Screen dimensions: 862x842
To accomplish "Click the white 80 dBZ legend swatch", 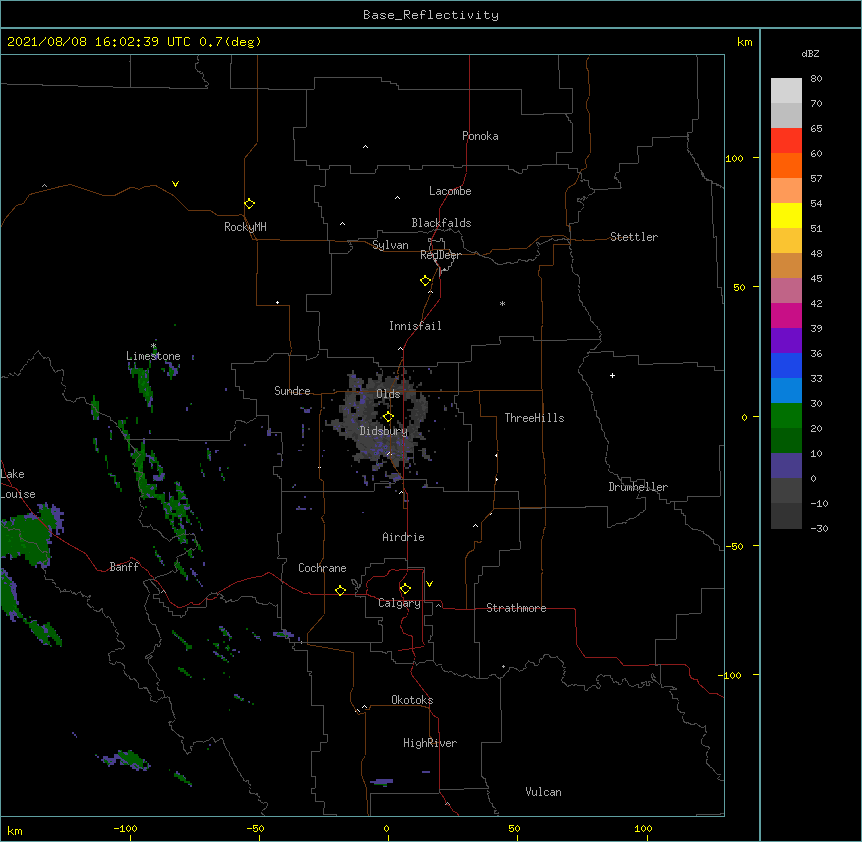I will 786,91.
